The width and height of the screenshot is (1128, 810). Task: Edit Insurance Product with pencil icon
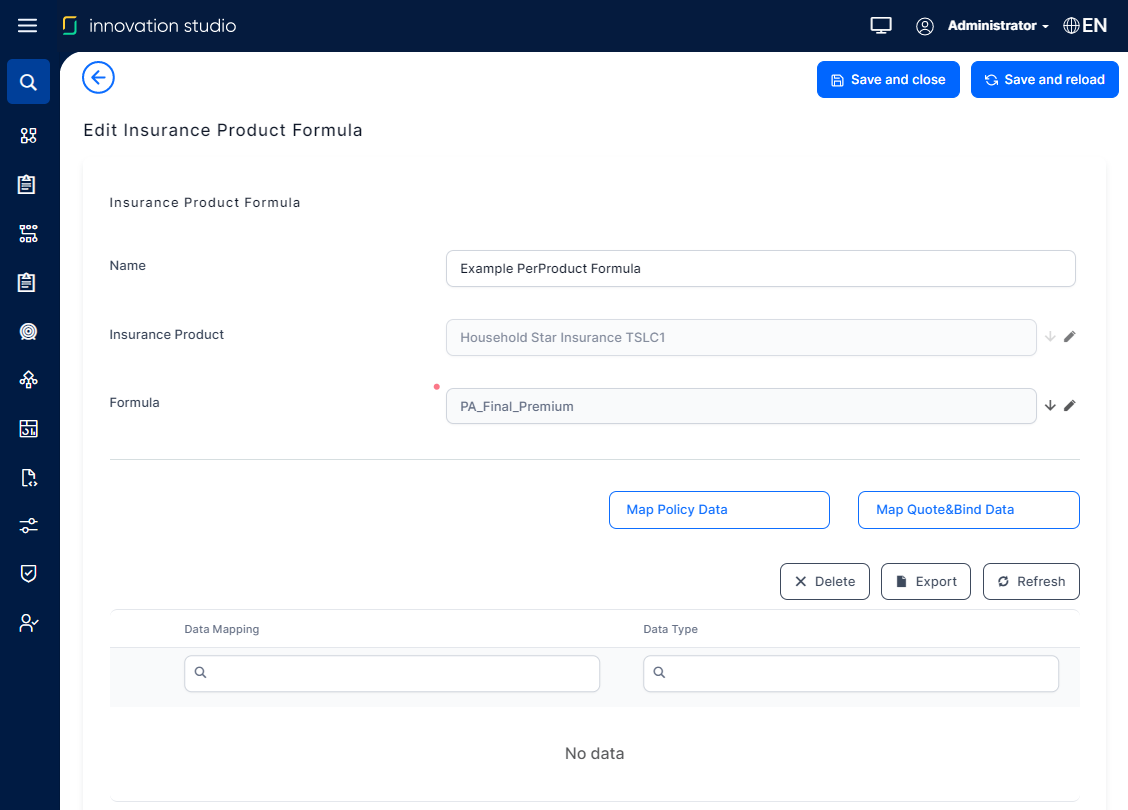coord(1069,337)
